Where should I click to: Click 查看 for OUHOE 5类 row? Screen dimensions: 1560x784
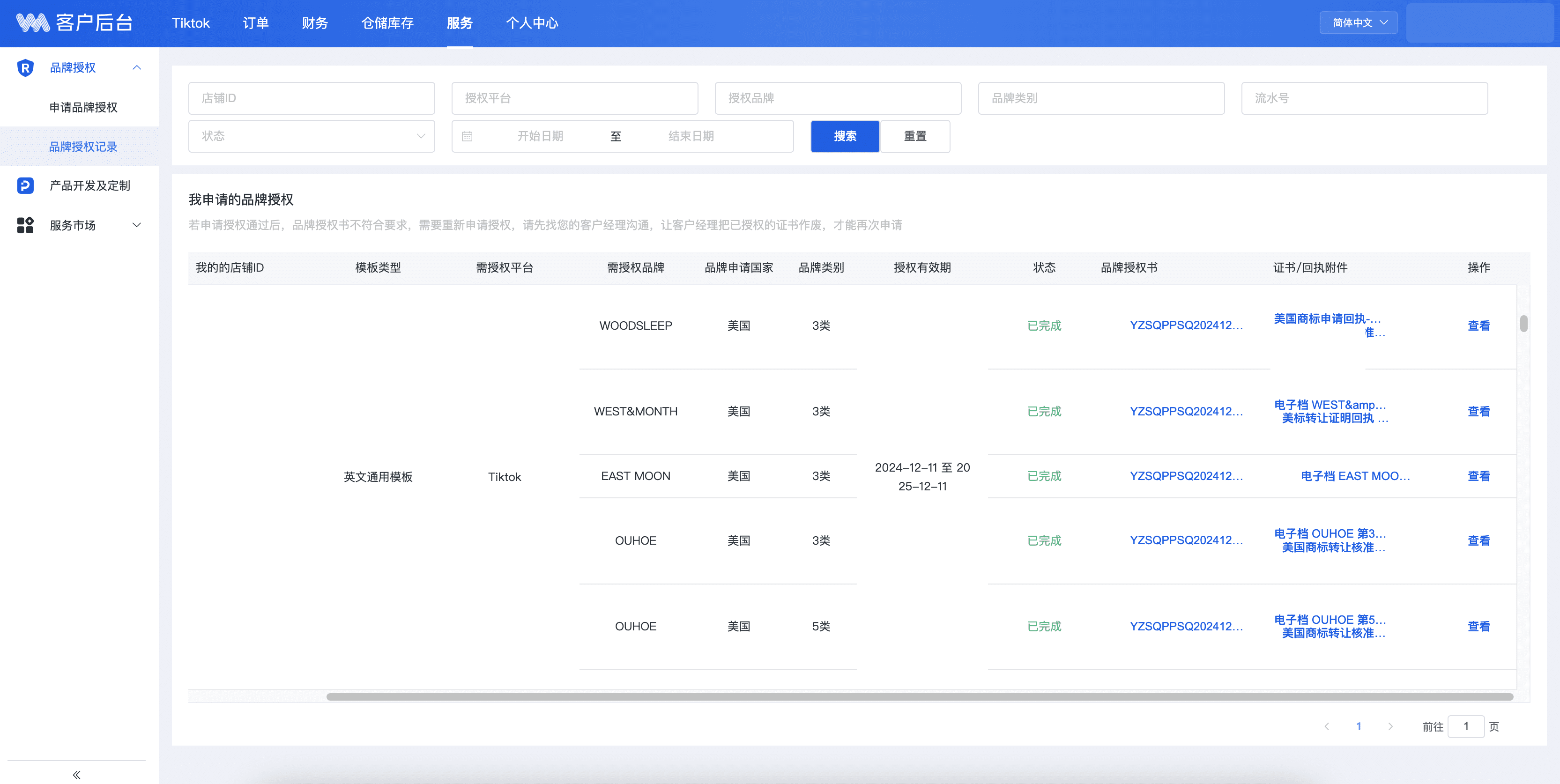click(1478, 626)
